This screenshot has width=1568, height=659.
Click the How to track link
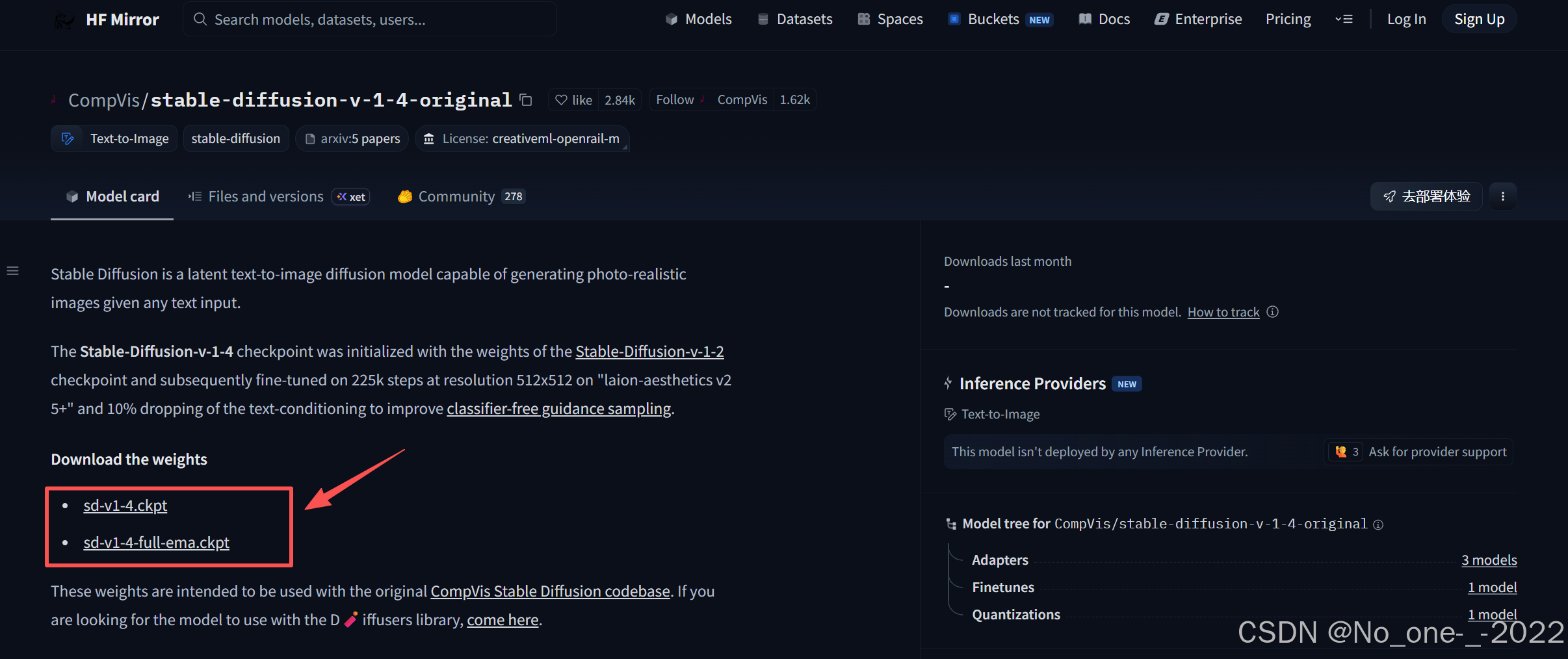pyautogui.click(x=1223, y=312)
